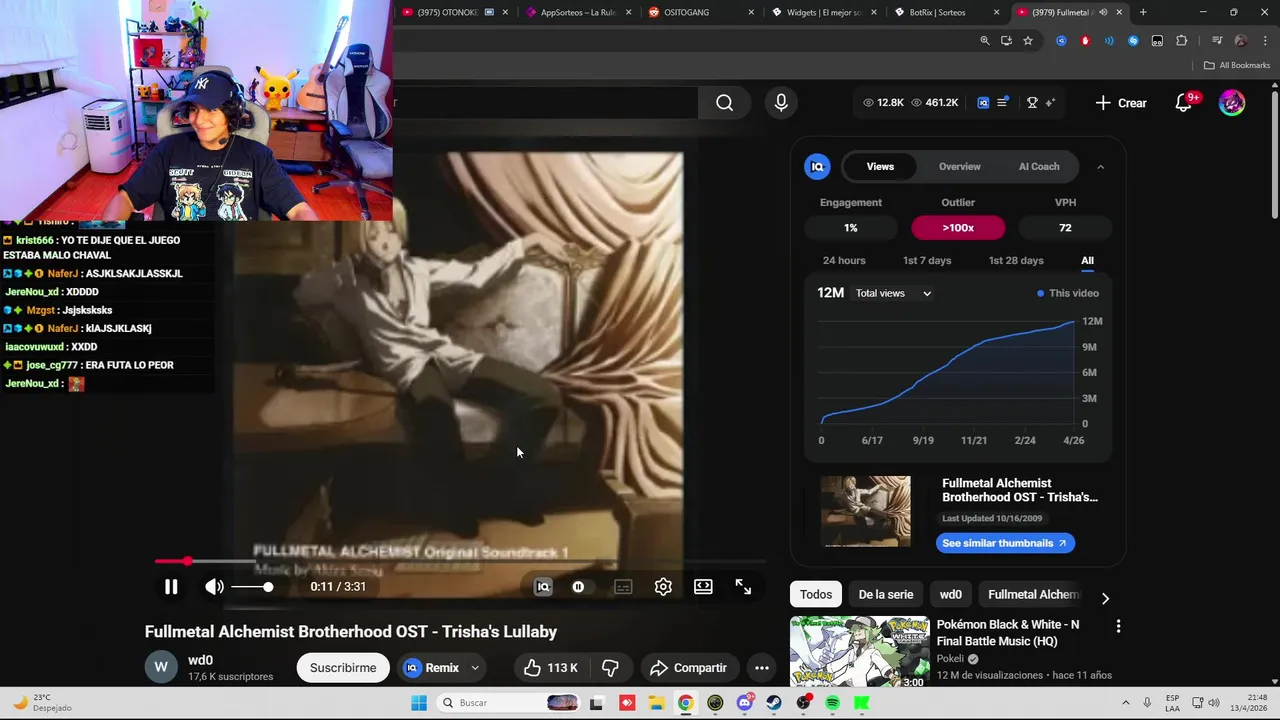Switch to theater mode
1280x720 pixels.
tap(703, 587)
